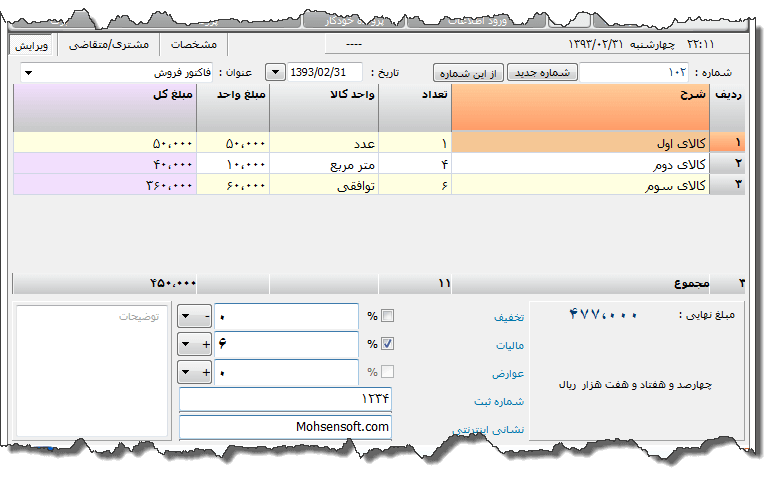
Task: Open the مشخصات tab
Action: (x=195, y=45)
